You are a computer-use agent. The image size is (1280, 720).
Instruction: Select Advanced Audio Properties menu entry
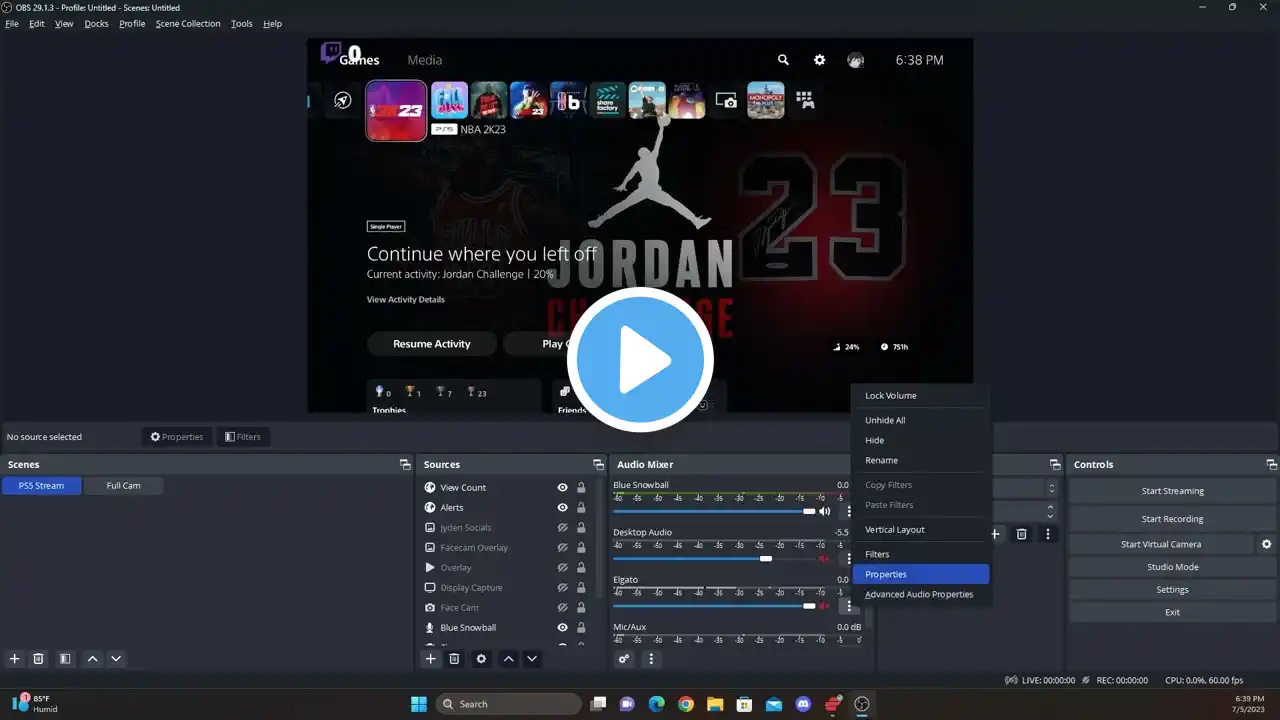click(x=921, y=594)
